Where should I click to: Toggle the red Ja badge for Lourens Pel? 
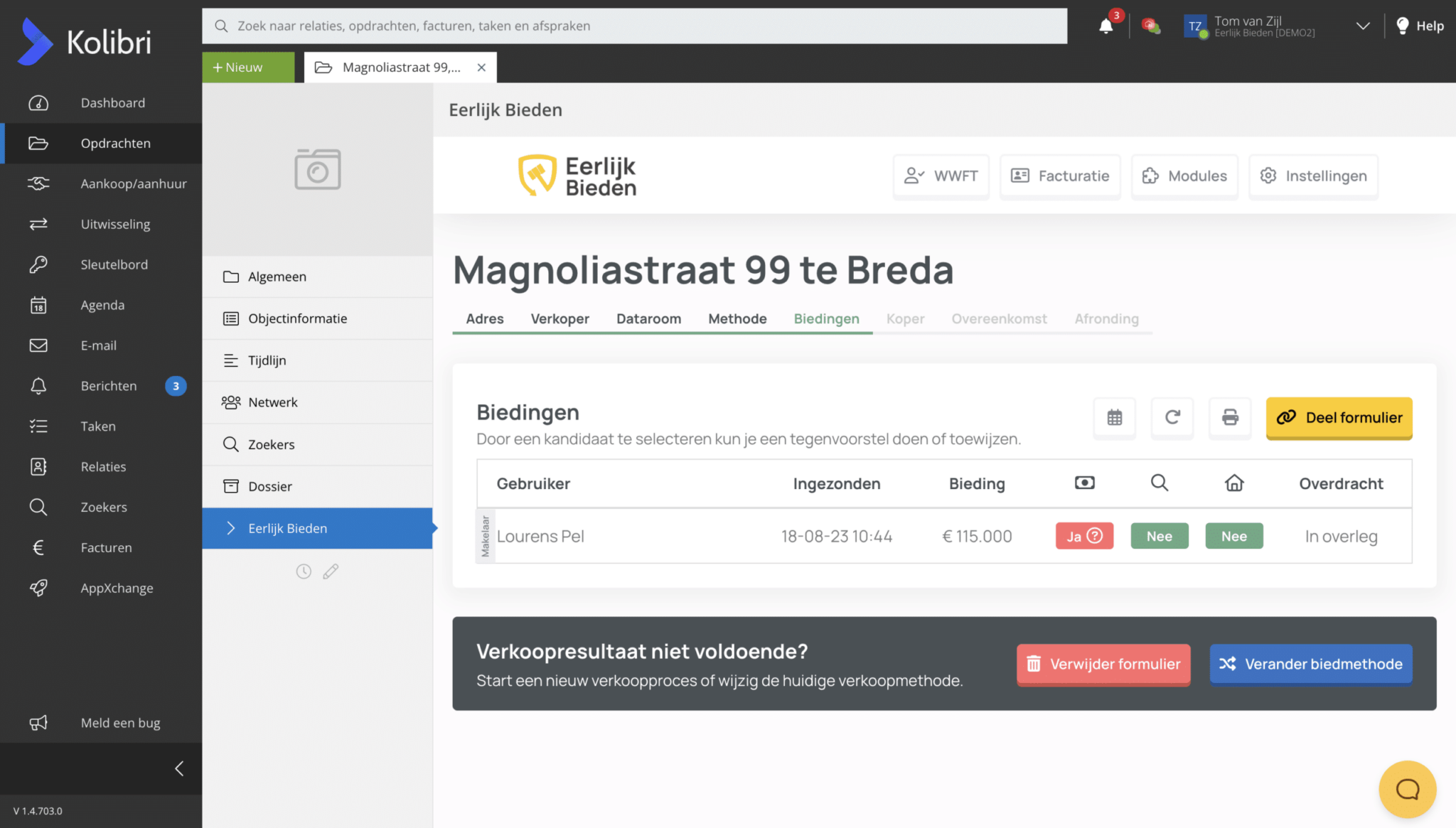pyautogui.click(x=1083, y=537)
